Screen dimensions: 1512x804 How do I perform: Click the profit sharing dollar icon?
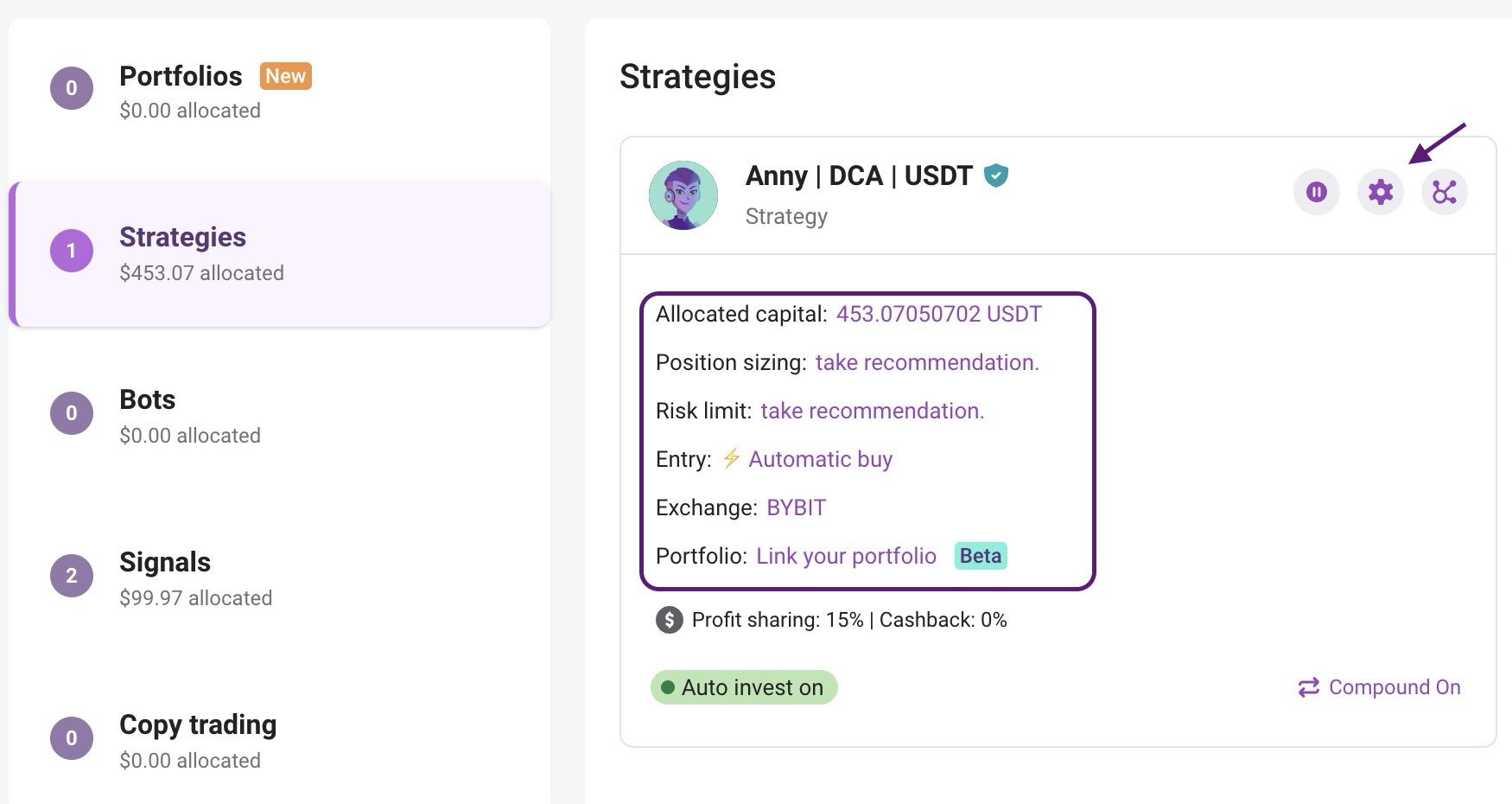point(669,620)
